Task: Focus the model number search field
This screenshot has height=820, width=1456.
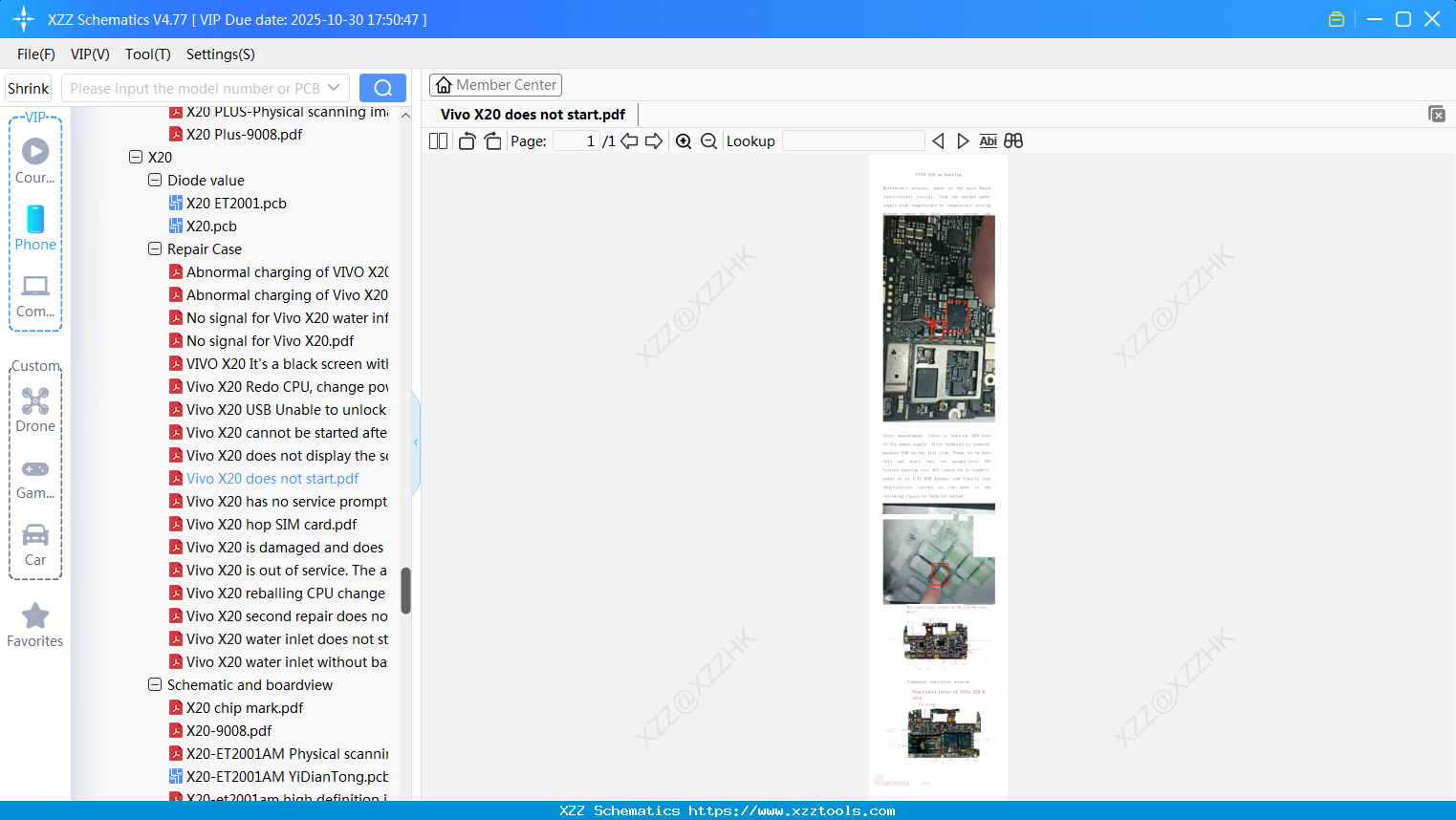Action: [193, 88]
